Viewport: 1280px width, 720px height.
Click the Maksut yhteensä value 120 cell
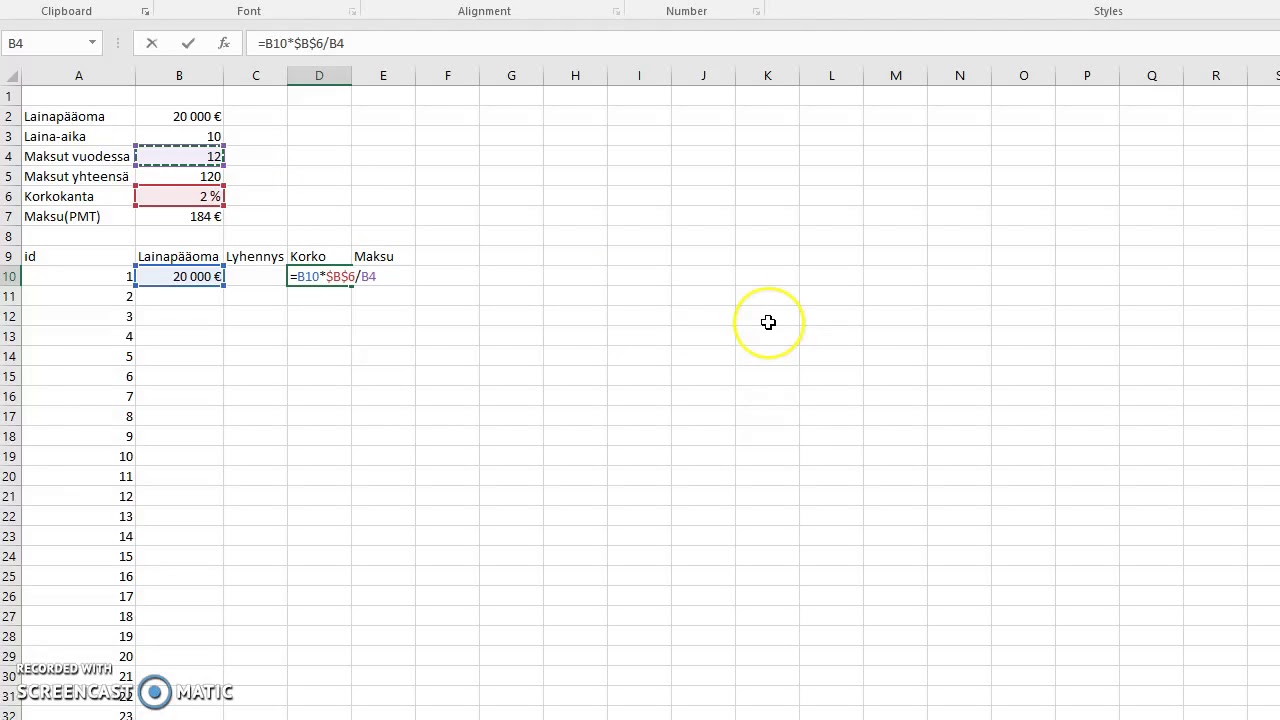(x=179, y=176)
